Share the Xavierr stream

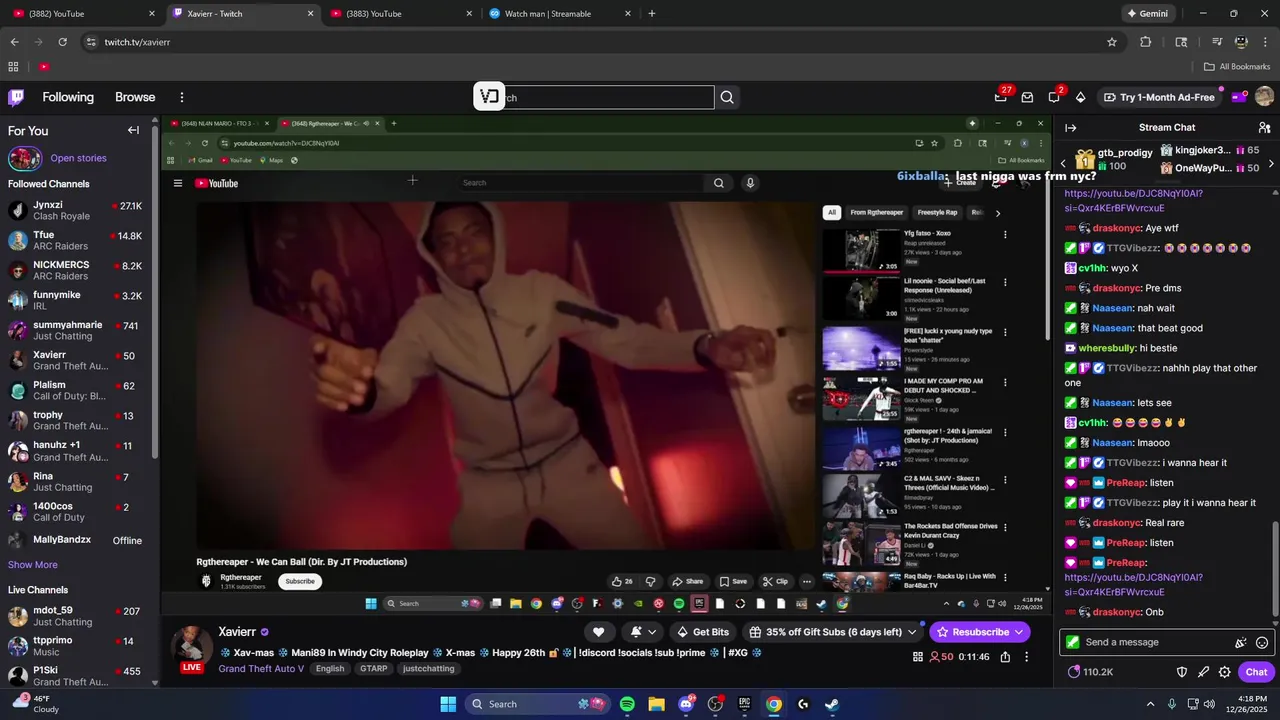click(x=1005, y=657)
